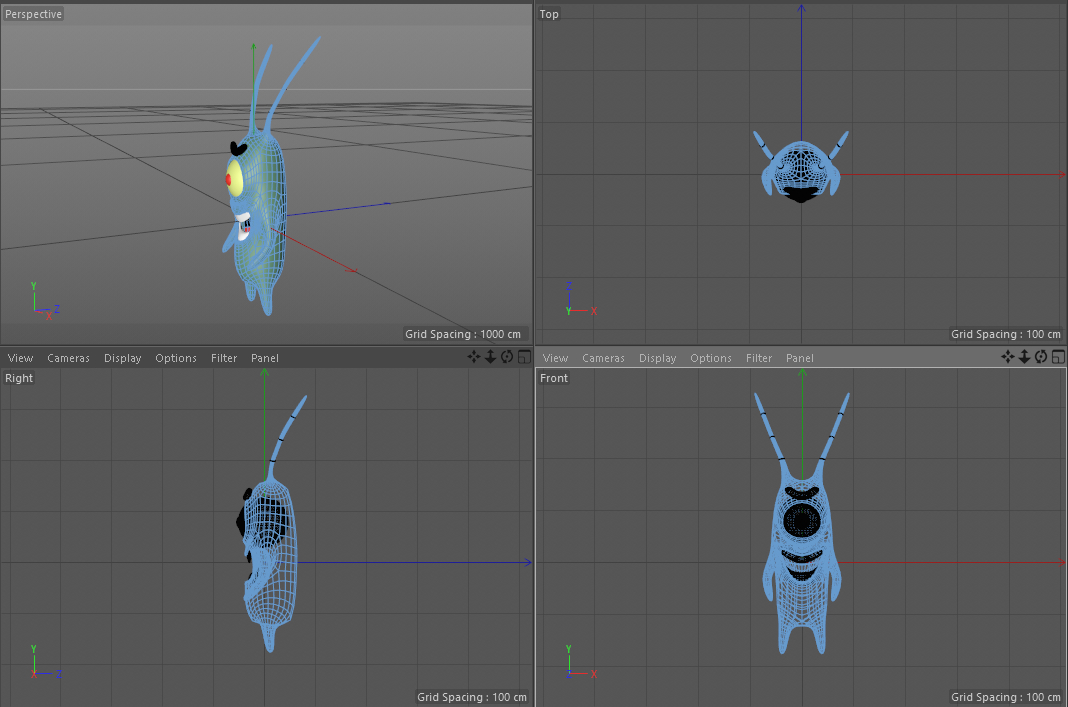
Task: Toggle single-view mode icon in the Right viewport
Action: [x=522, y=357]
